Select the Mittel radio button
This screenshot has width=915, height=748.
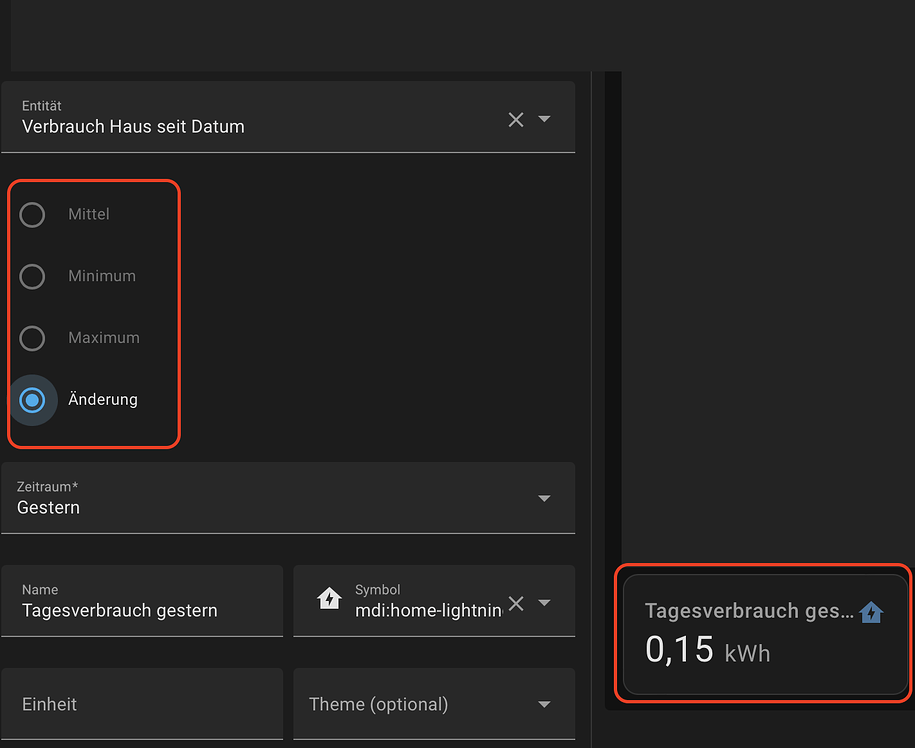(x=31, y=214)
